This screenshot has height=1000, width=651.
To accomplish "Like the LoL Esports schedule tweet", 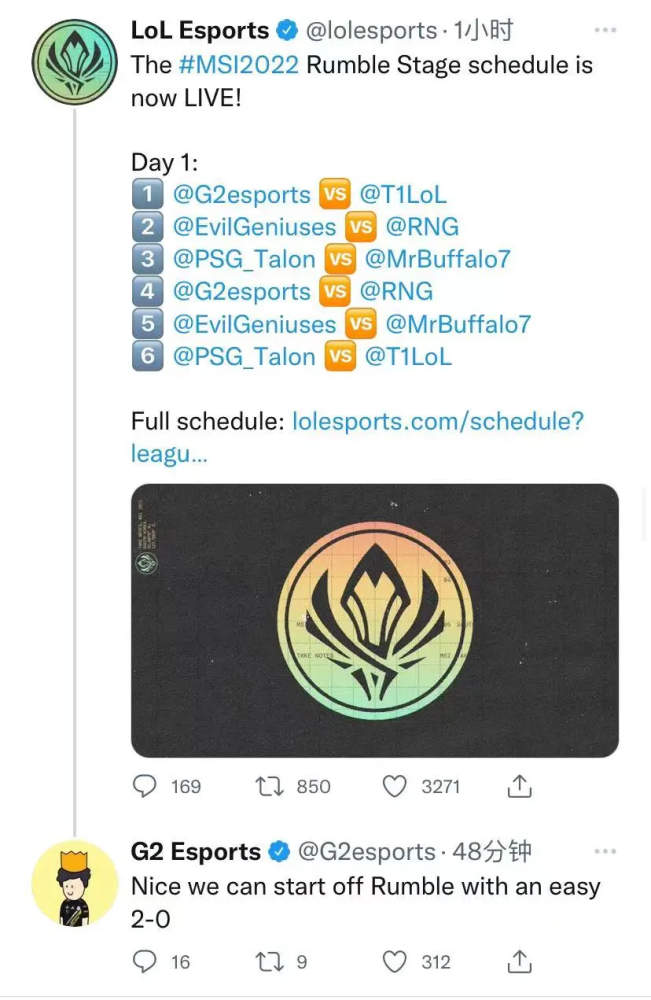I will [x=396, y=787].
